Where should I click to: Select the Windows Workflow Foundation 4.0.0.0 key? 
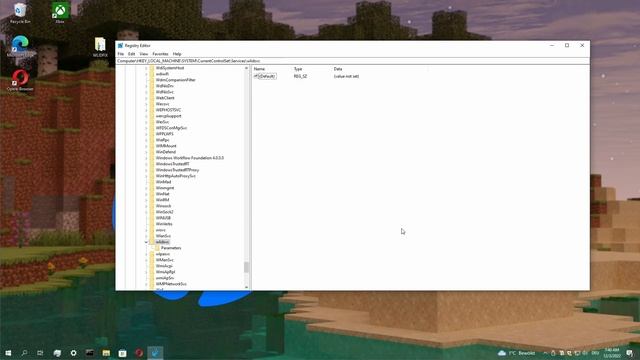pos(190,158)
